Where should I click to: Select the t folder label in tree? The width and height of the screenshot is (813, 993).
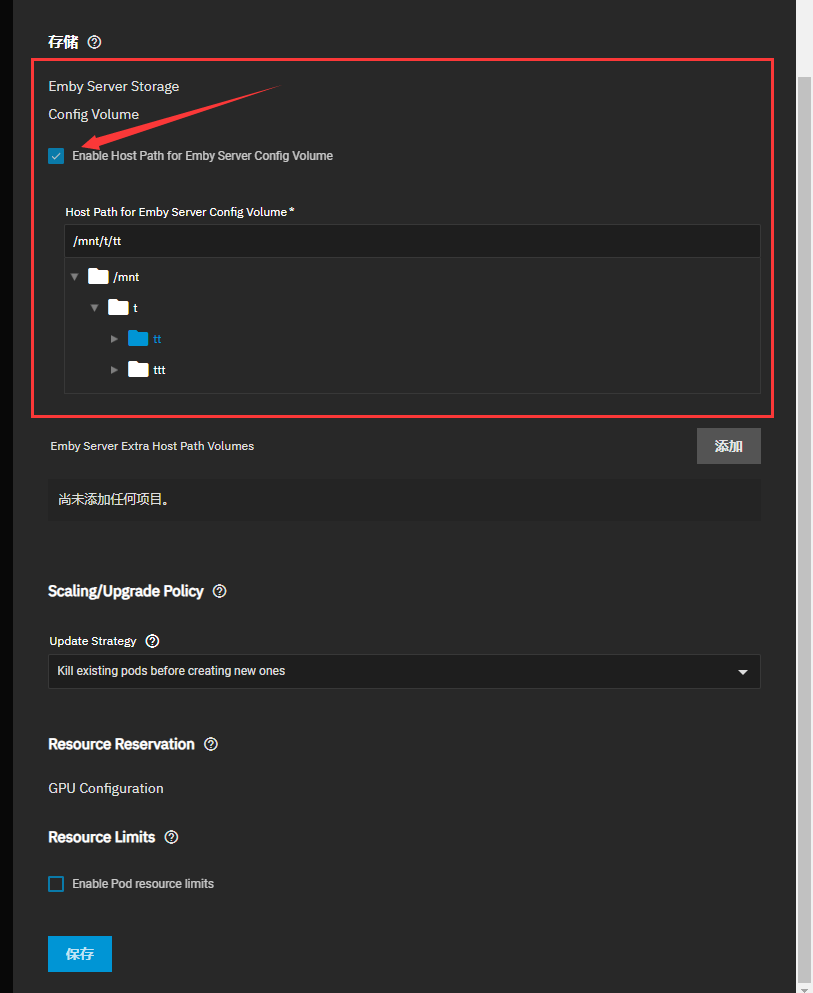tap(135, 308)
